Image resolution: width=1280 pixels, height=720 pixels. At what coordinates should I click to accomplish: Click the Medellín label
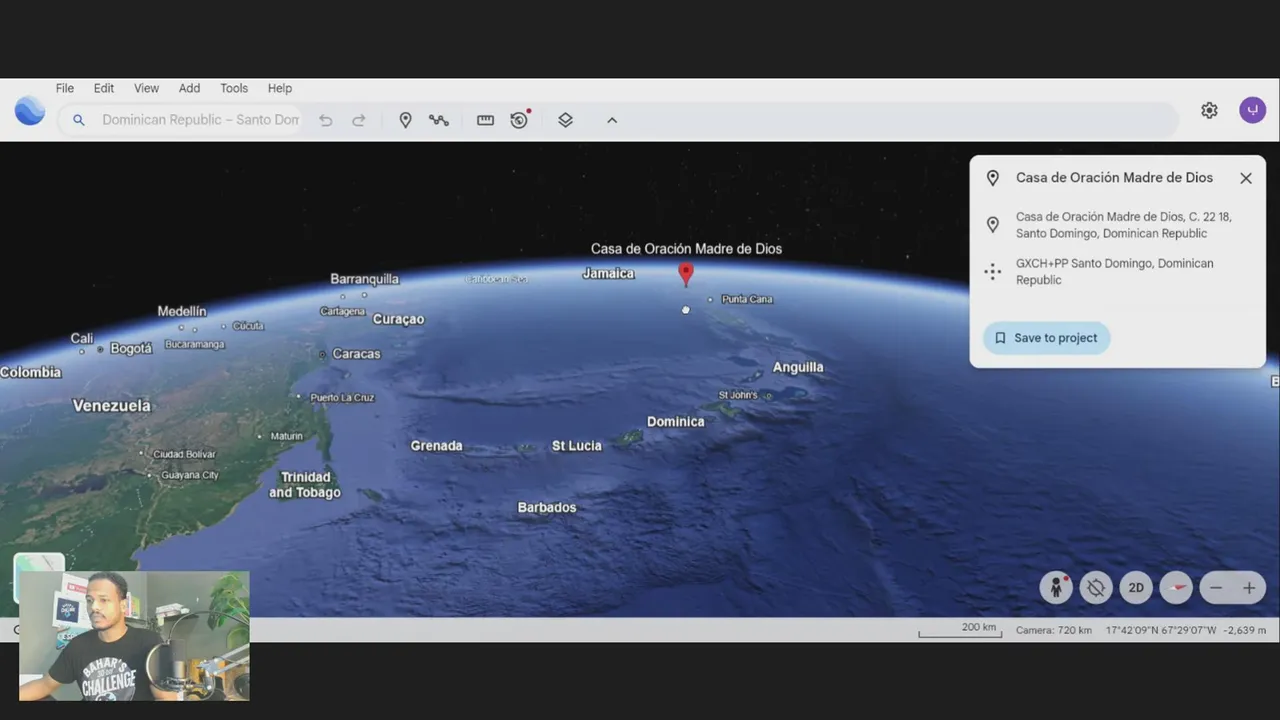[182, 311]
